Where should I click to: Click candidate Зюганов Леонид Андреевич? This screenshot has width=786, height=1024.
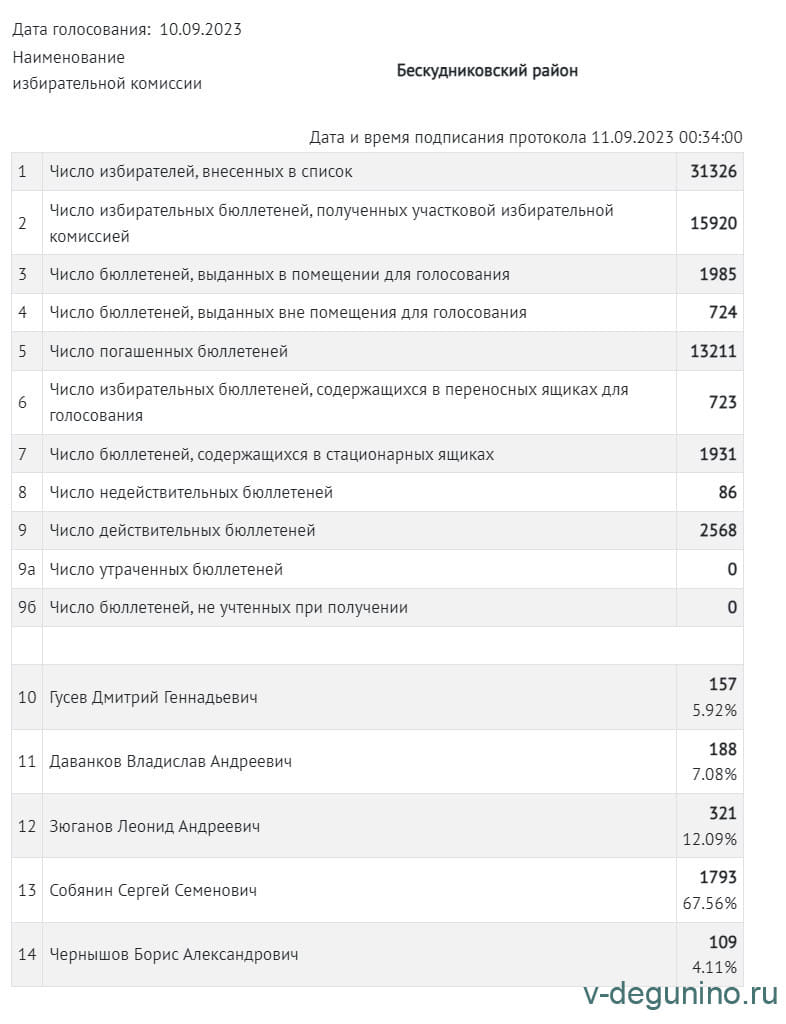click(155, 826)
